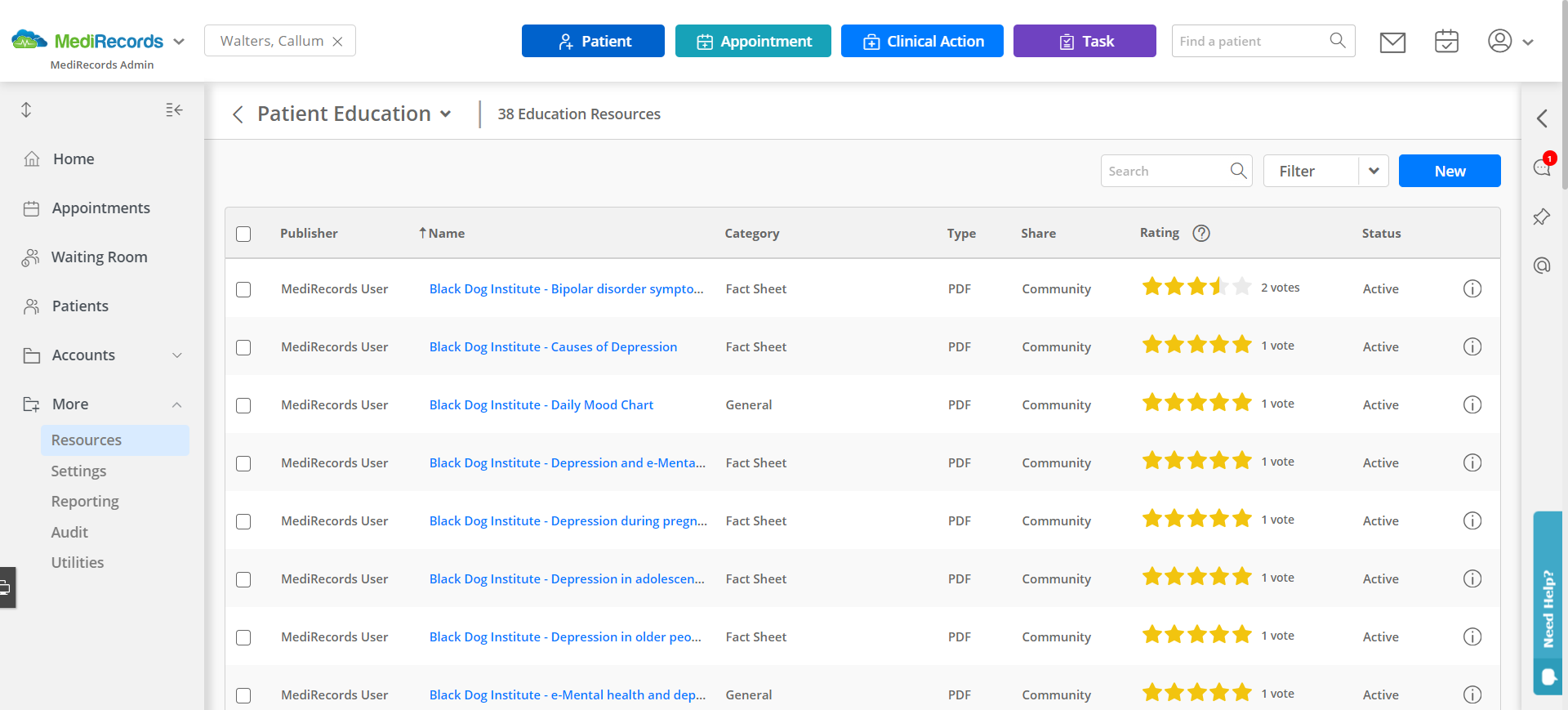The width and height of the screenshot is (1568, 710).
Task: Check the Depression and e-Mental row checkbox
Action: point(243,463)
